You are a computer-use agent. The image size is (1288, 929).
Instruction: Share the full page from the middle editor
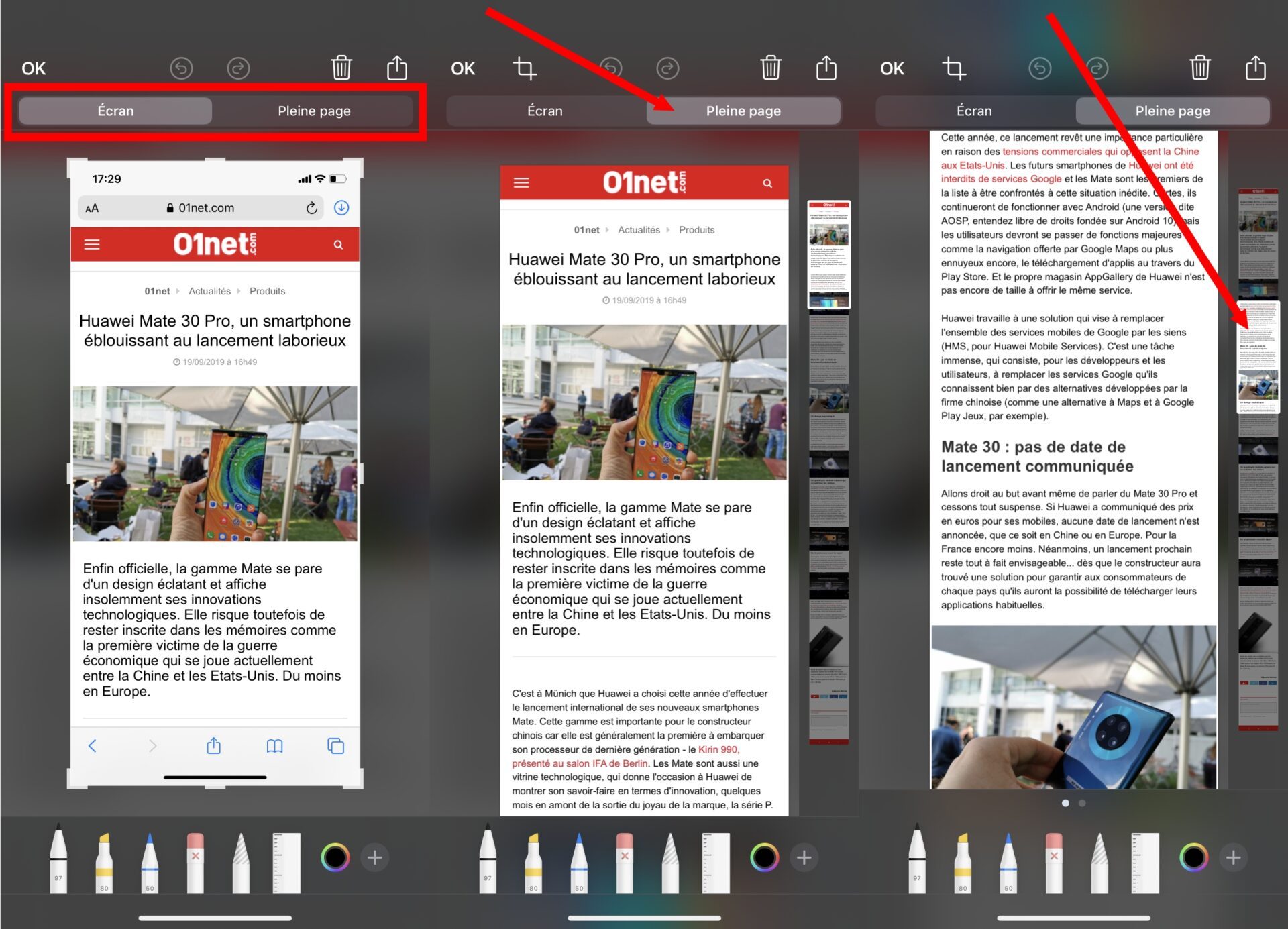[x=826, y=68]
